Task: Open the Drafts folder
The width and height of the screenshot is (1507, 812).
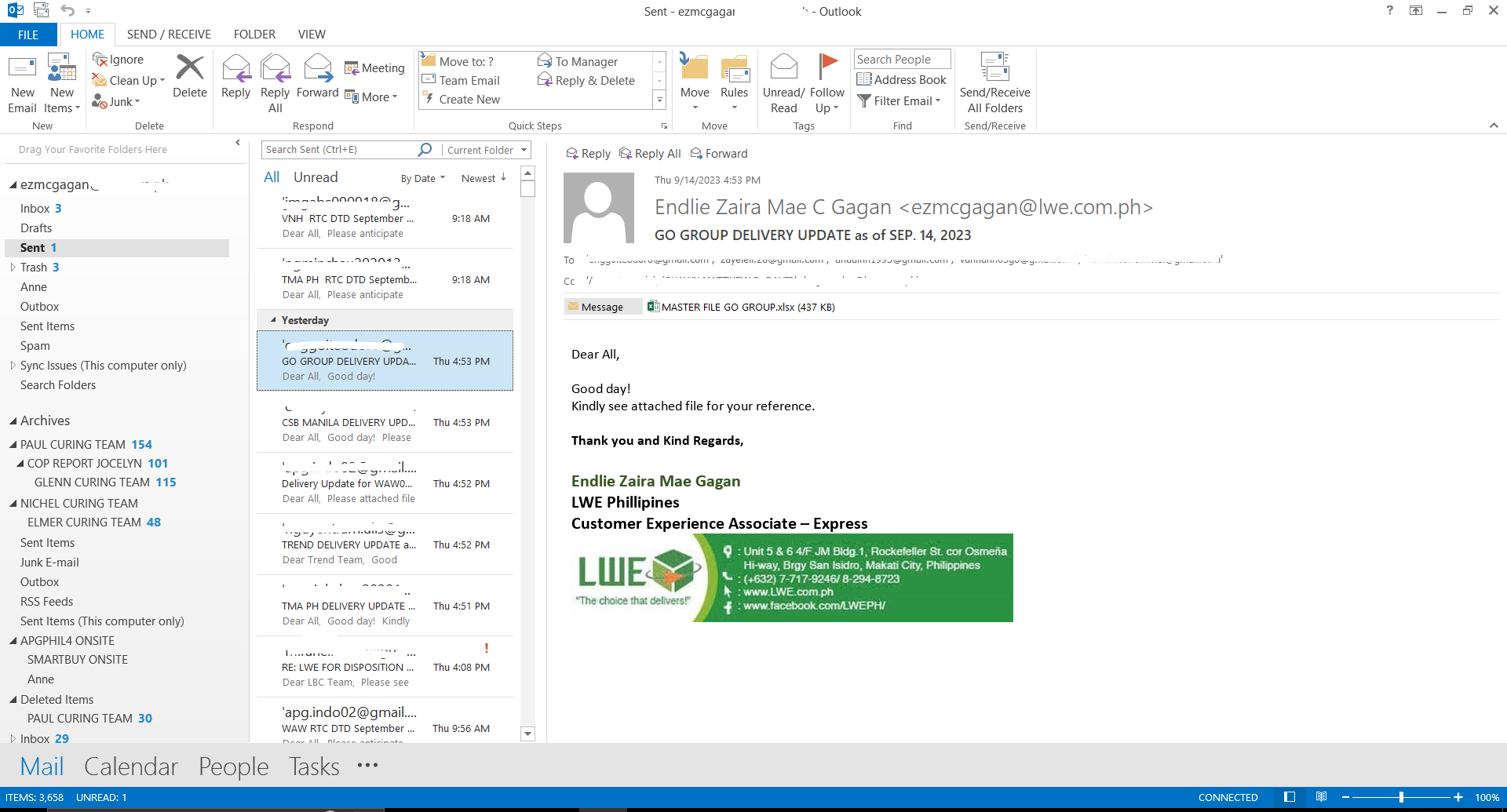Action: pyautogui.click(x=36, y=228)
